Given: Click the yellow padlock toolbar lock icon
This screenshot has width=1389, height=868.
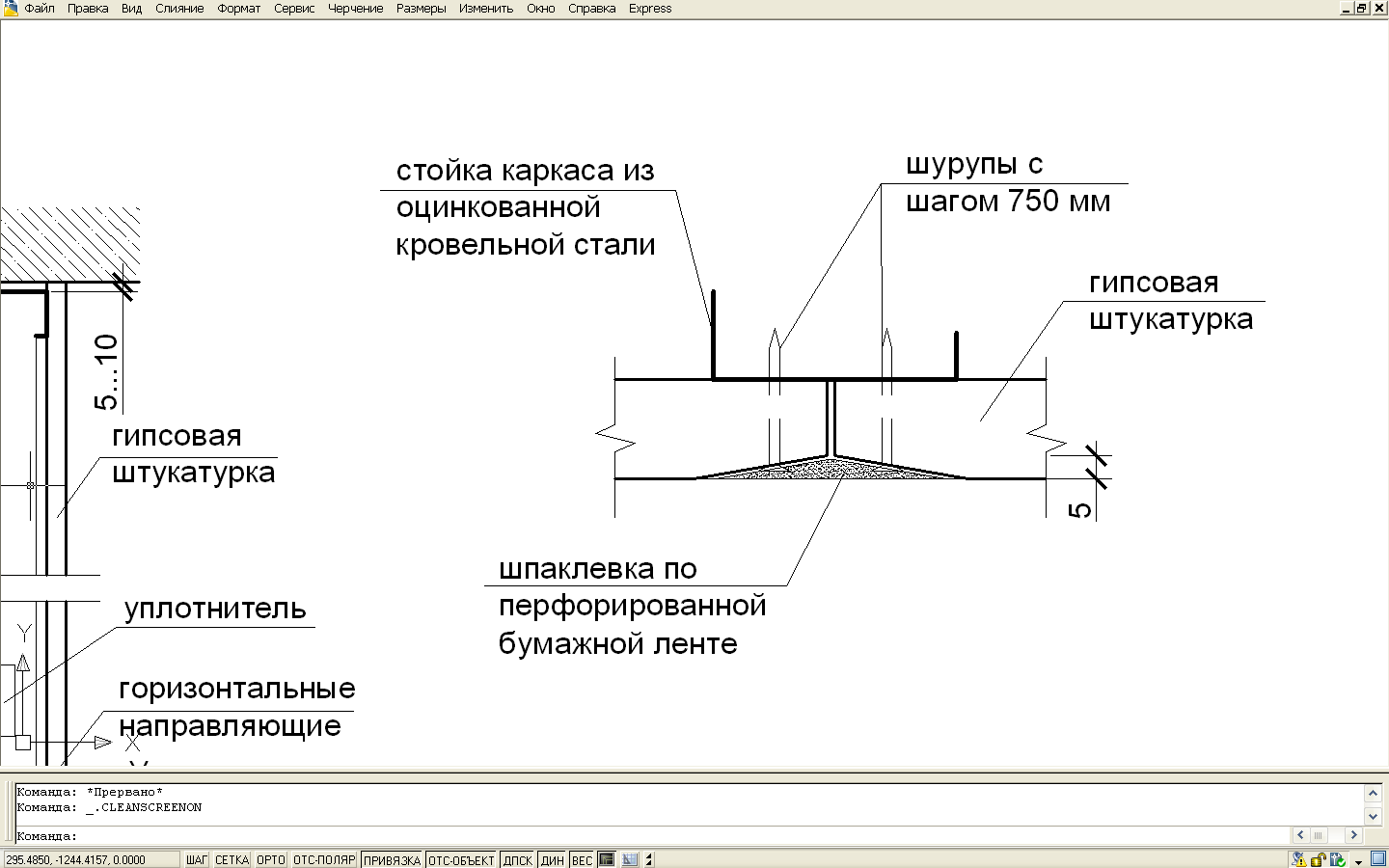Looking at the screenshot, I should coord(1317,859).
